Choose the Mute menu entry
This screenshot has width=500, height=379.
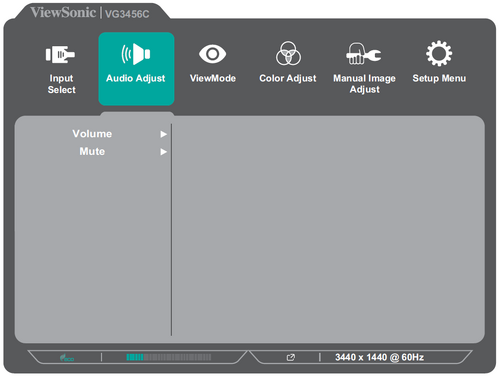click(92, 151)
